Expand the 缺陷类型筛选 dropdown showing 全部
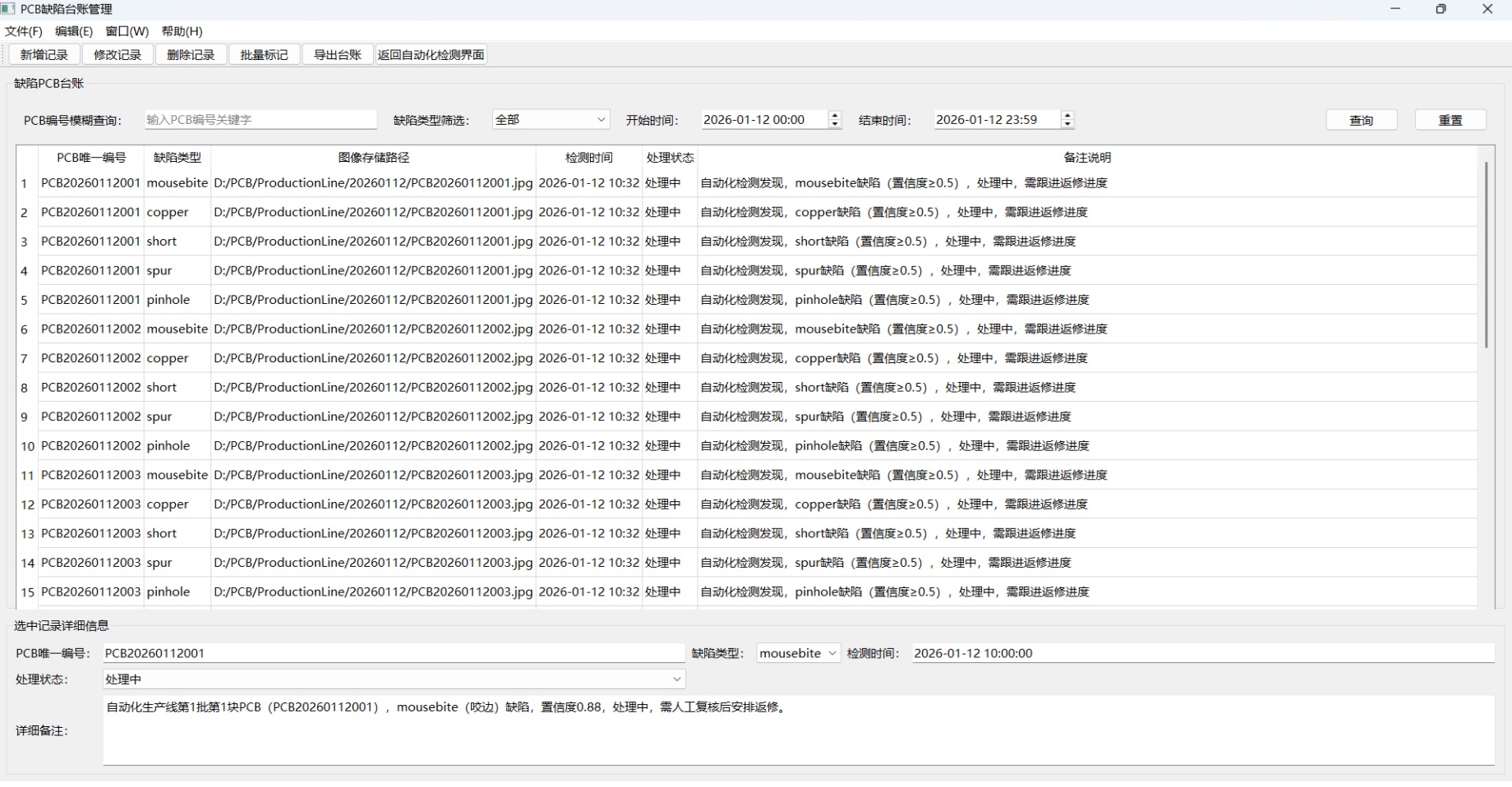The image size is (1512, 787). click(x=551, y=120)
